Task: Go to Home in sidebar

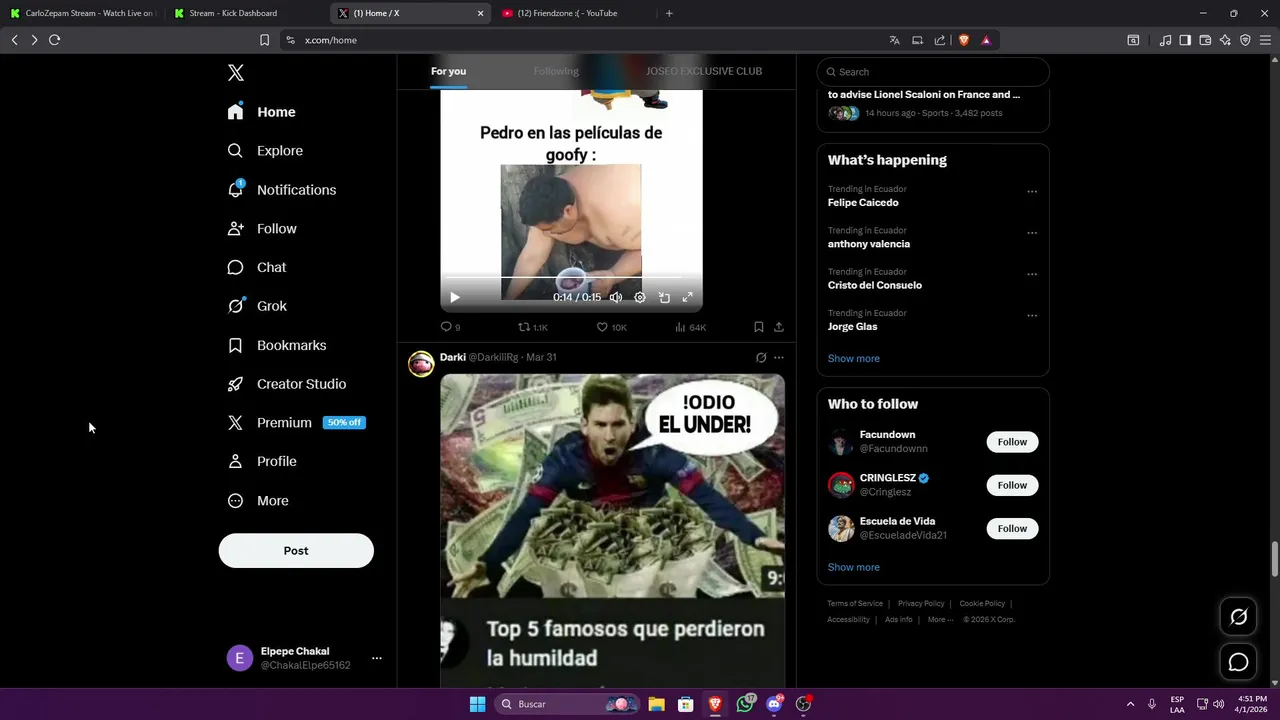Action: pos(262,112)
